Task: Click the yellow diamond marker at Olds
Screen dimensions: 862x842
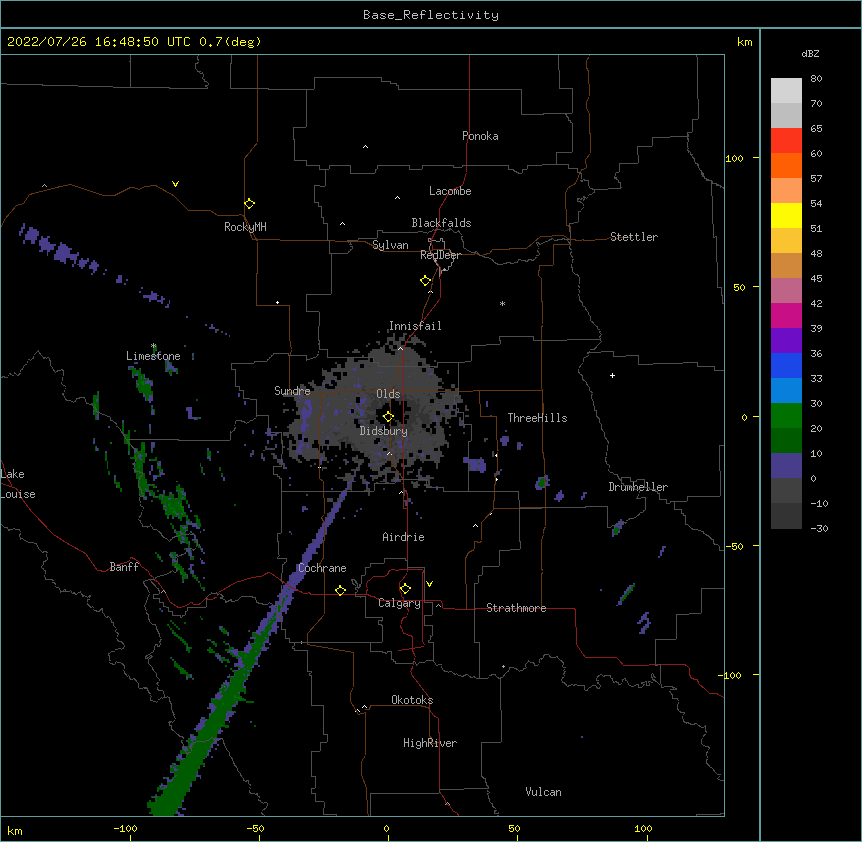Action: pyautogui.click(x=388, y=417)
